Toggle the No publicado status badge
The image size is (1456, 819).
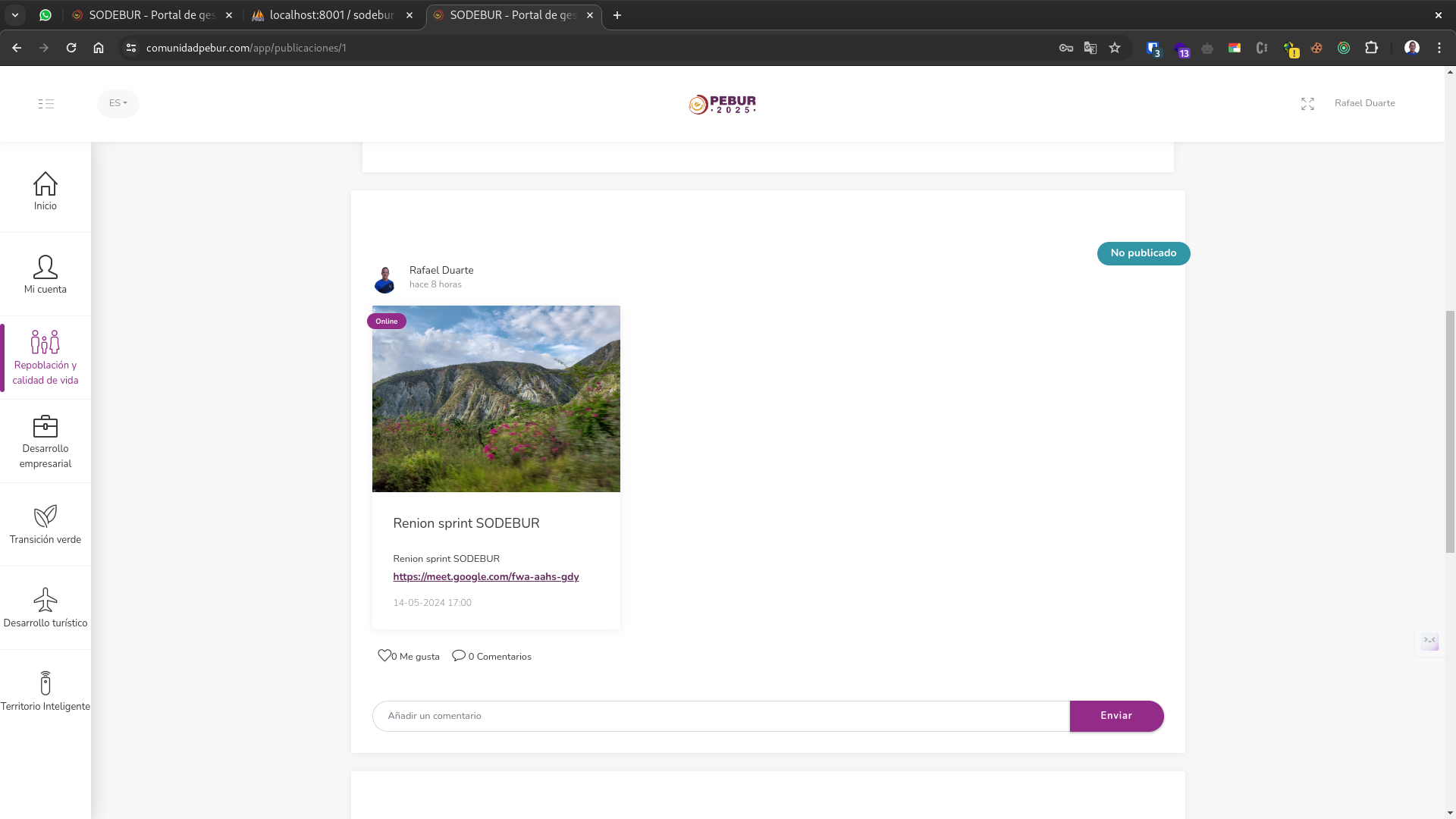(1143, 253)
